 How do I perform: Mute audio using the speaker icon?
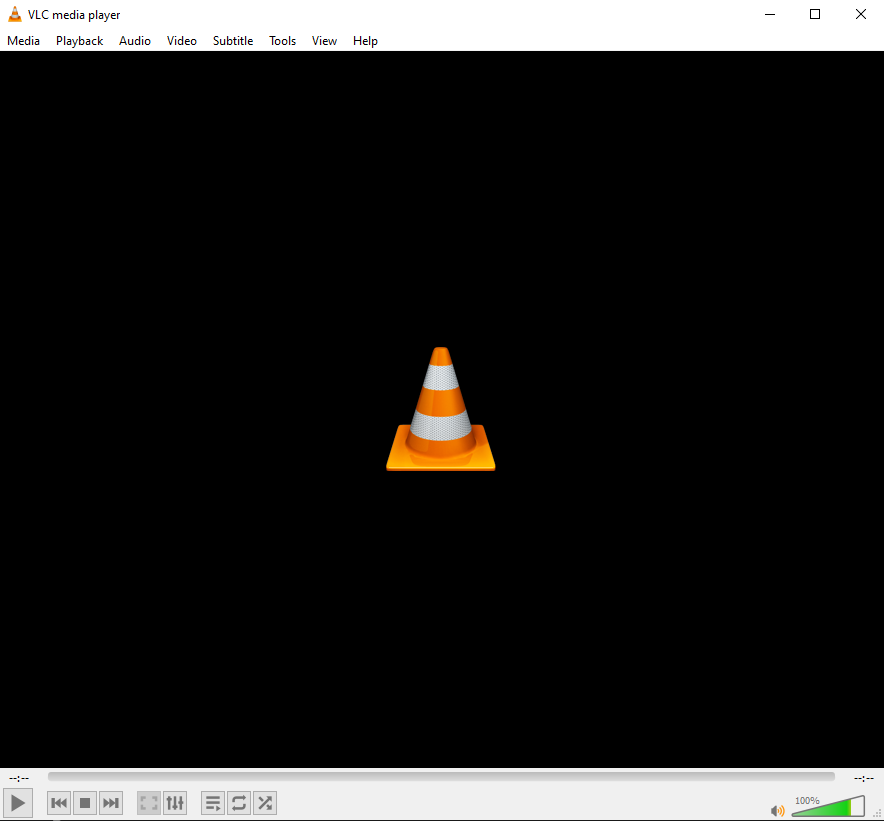point(777,810)
